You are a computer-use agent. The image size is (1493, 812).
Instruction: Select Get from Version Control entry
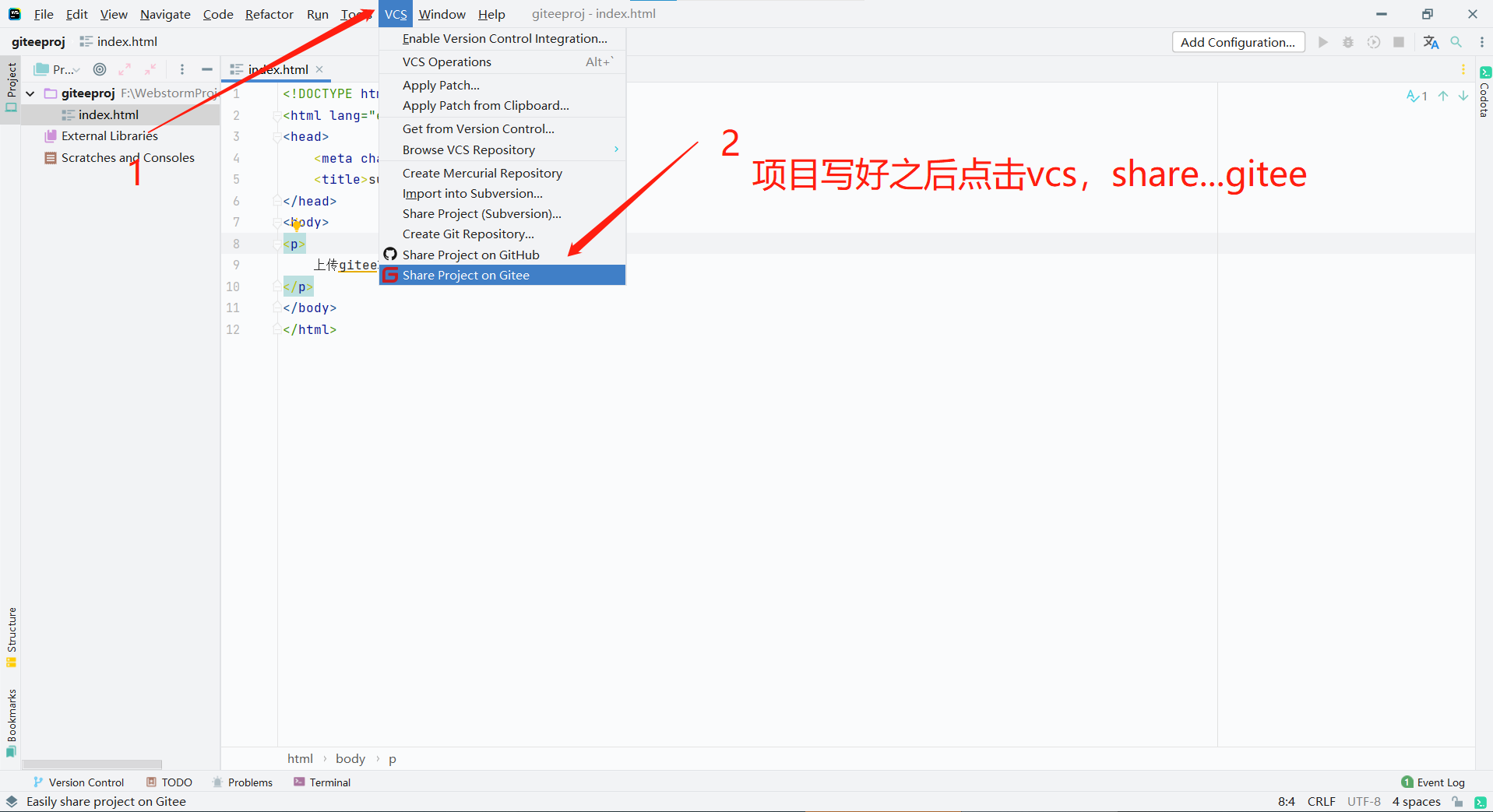[502, 128]
